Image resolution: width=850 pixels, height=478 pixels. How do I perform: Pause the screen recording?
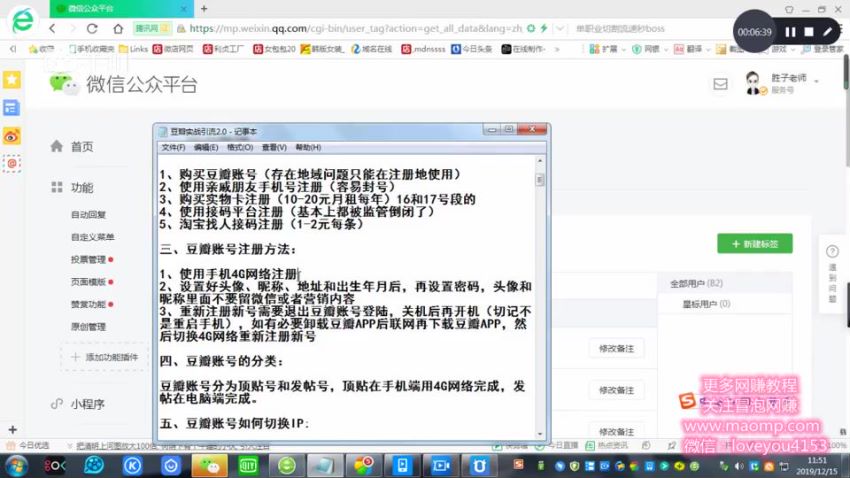coord(790,32)
